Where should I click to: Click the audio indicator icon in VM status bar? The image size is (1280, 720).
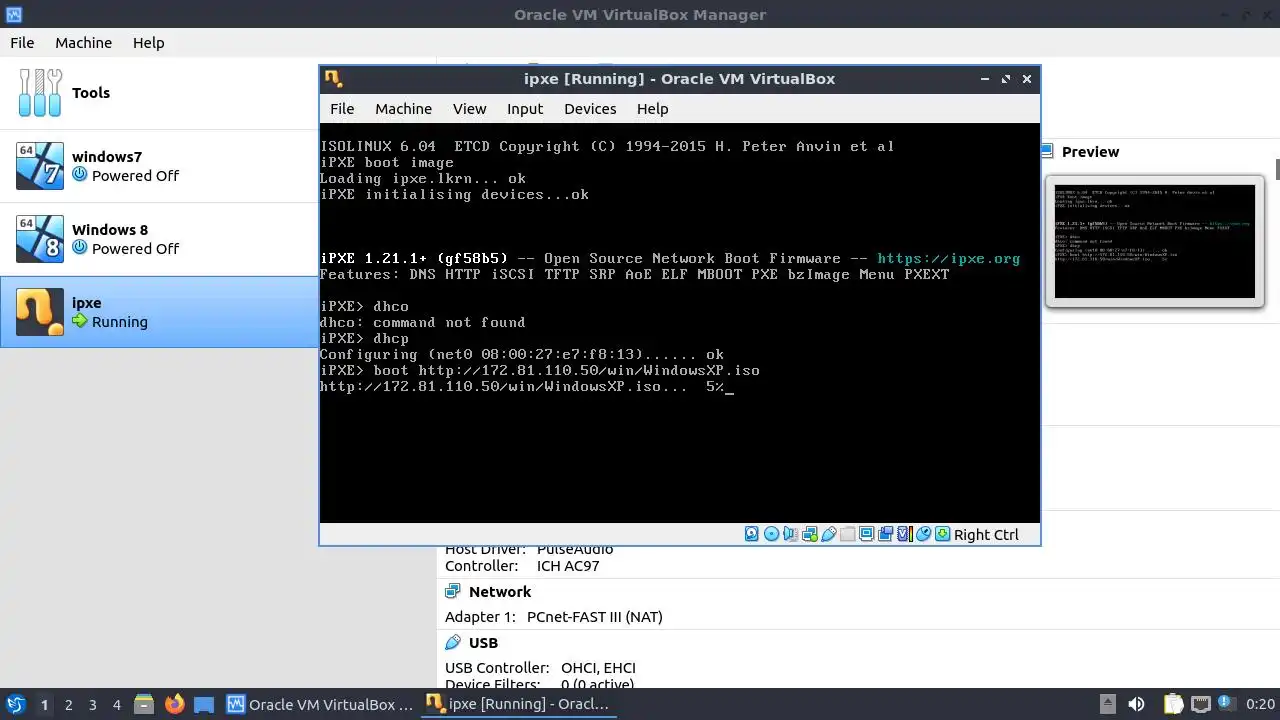click(790, 534)
